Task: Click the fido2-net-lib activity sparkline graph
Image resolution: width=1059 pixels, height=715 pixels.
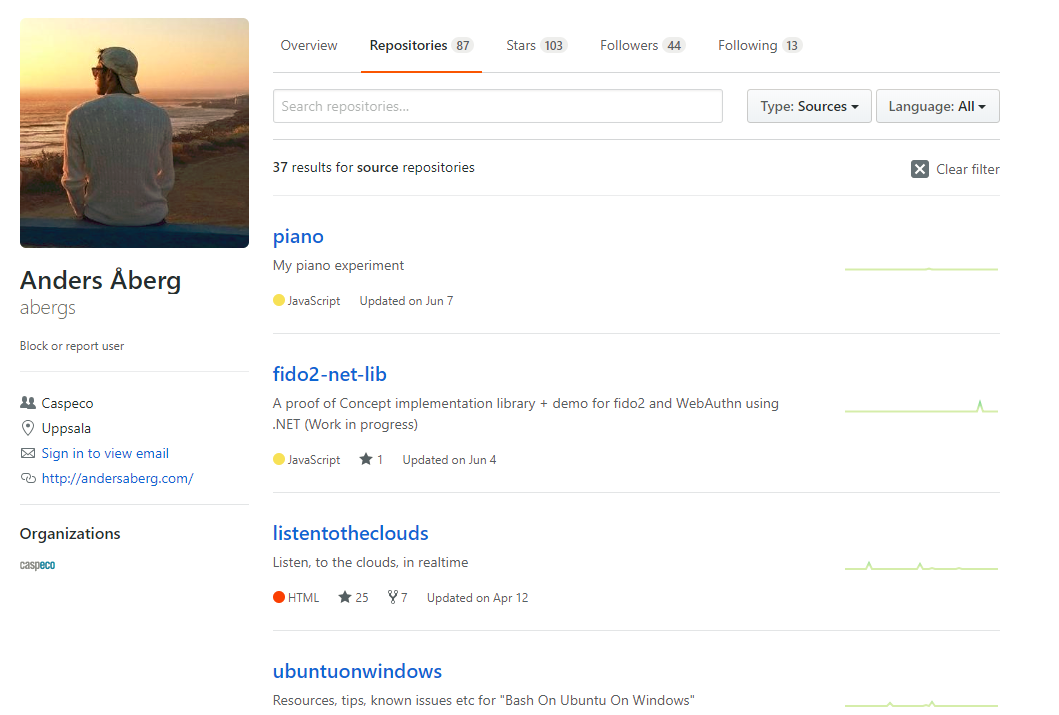Action: [x=921, y=406]
